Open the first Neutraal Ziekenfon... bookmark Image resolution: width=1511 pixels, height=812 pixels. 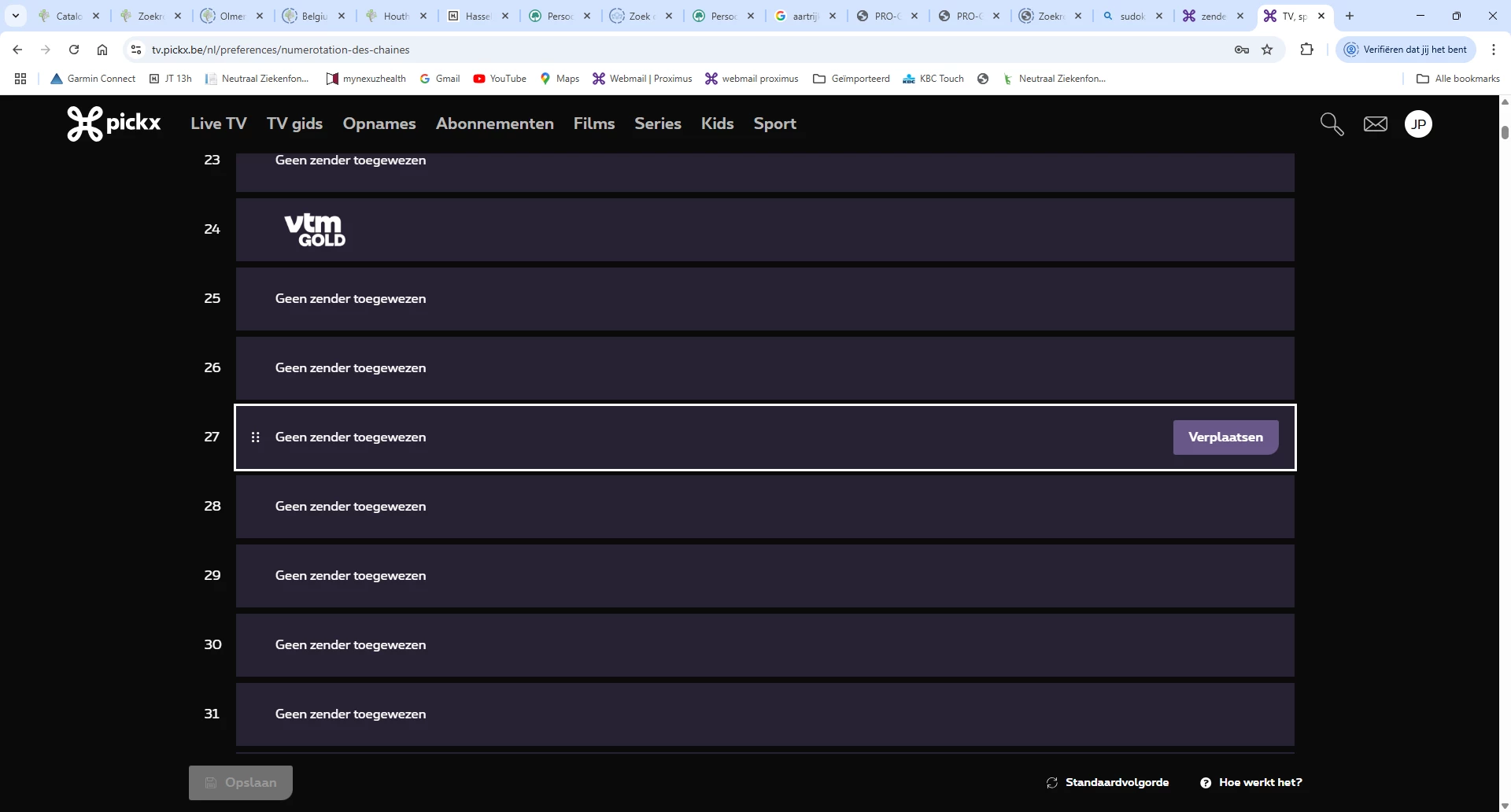pos(257,79)
